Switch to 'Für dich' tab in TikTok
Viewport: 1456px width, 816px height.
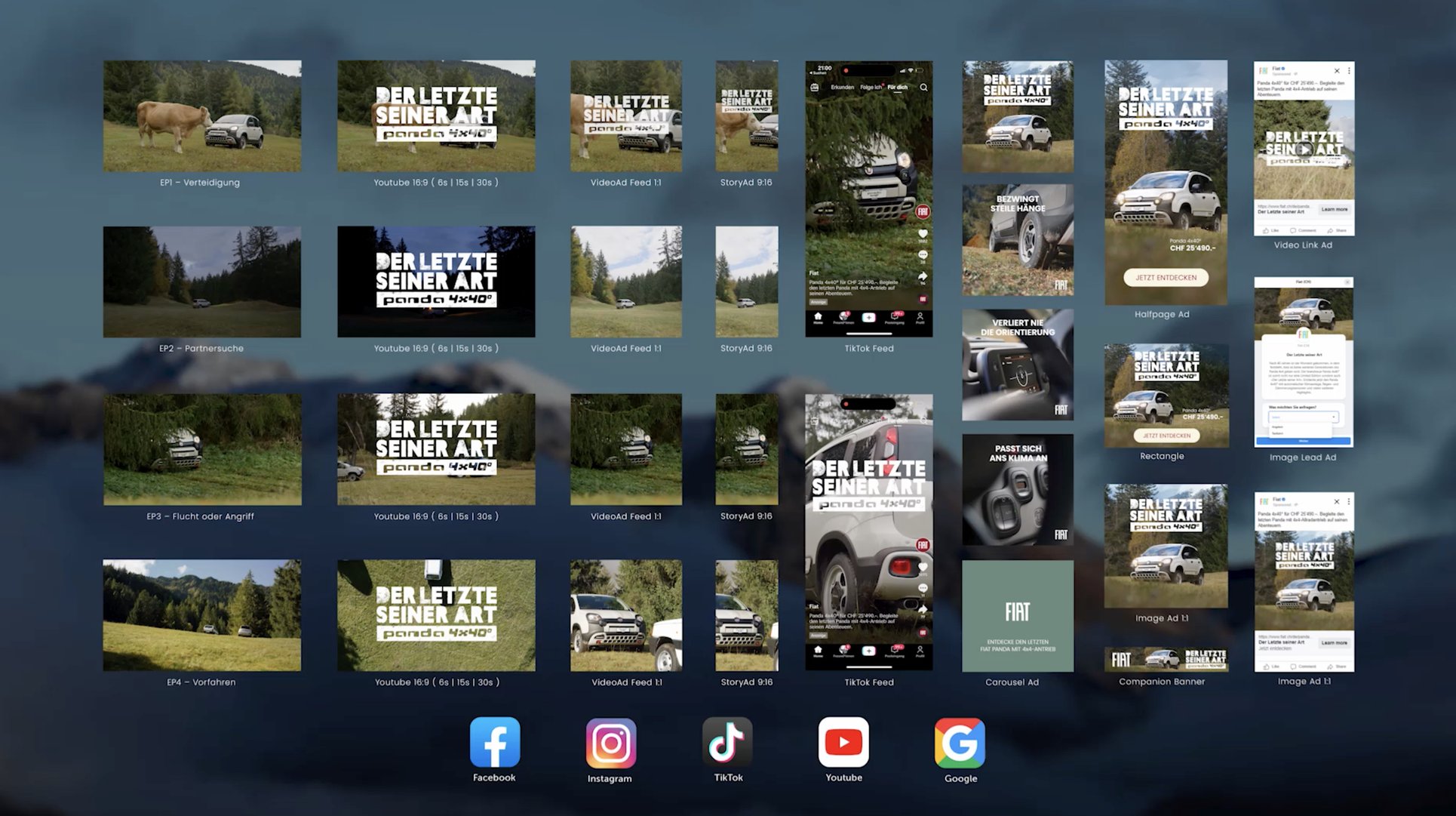[897, 88]
